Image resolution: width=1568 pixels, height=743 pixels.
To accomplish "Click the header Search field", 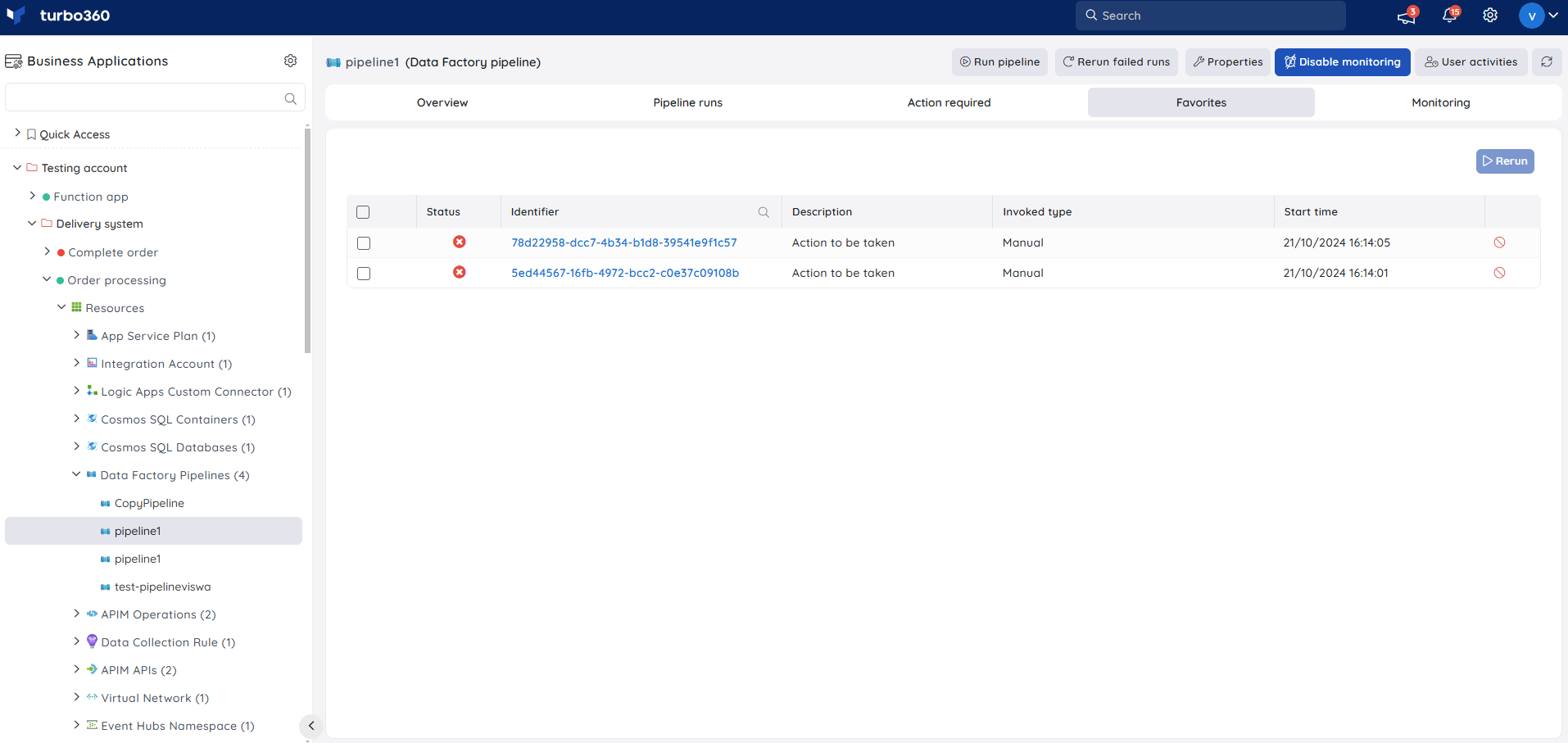I will [1210, 16].
